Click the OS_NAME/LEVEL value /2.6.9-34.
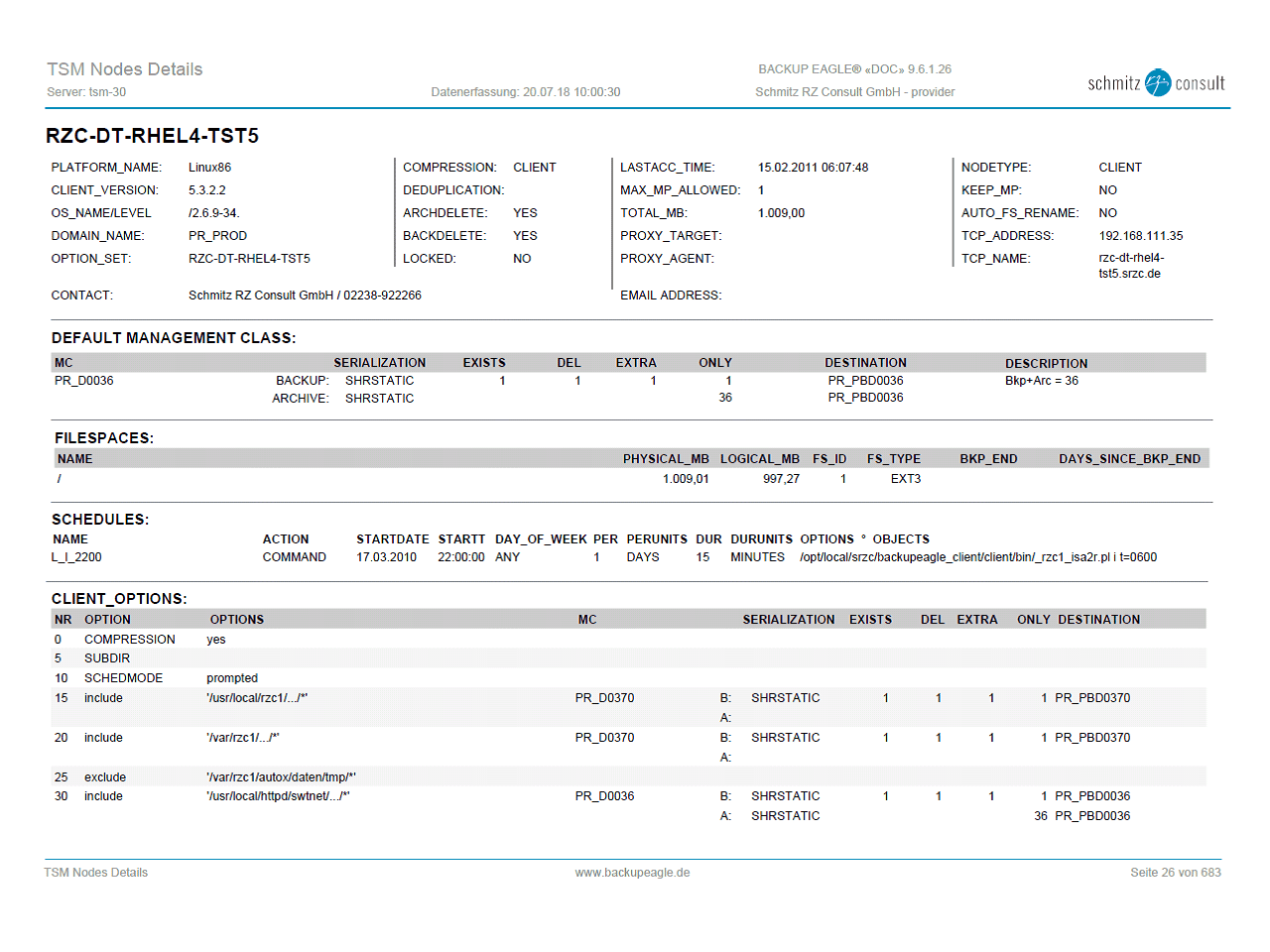The width and height of the screenshot is (1270, 952). 214,213
